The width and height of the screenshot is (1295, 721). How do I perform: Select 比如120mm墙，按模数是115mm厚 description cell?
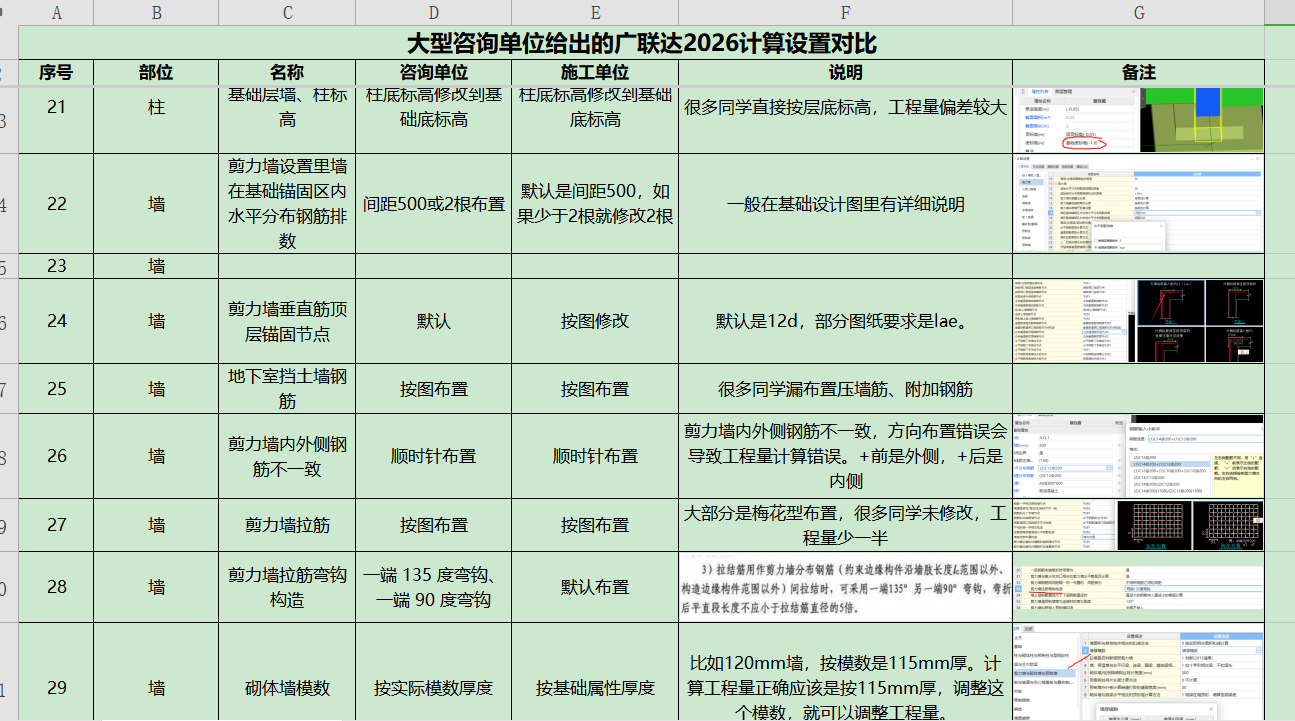[845, 672]
